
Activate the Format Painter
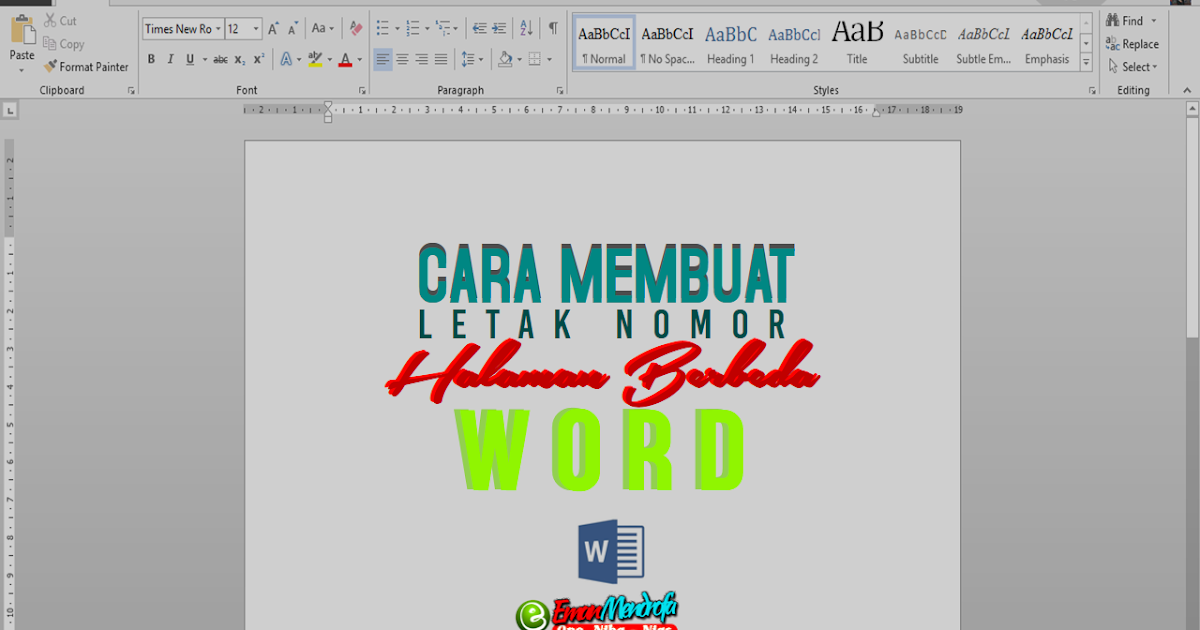pyautogui.click(x=86, y=67)
